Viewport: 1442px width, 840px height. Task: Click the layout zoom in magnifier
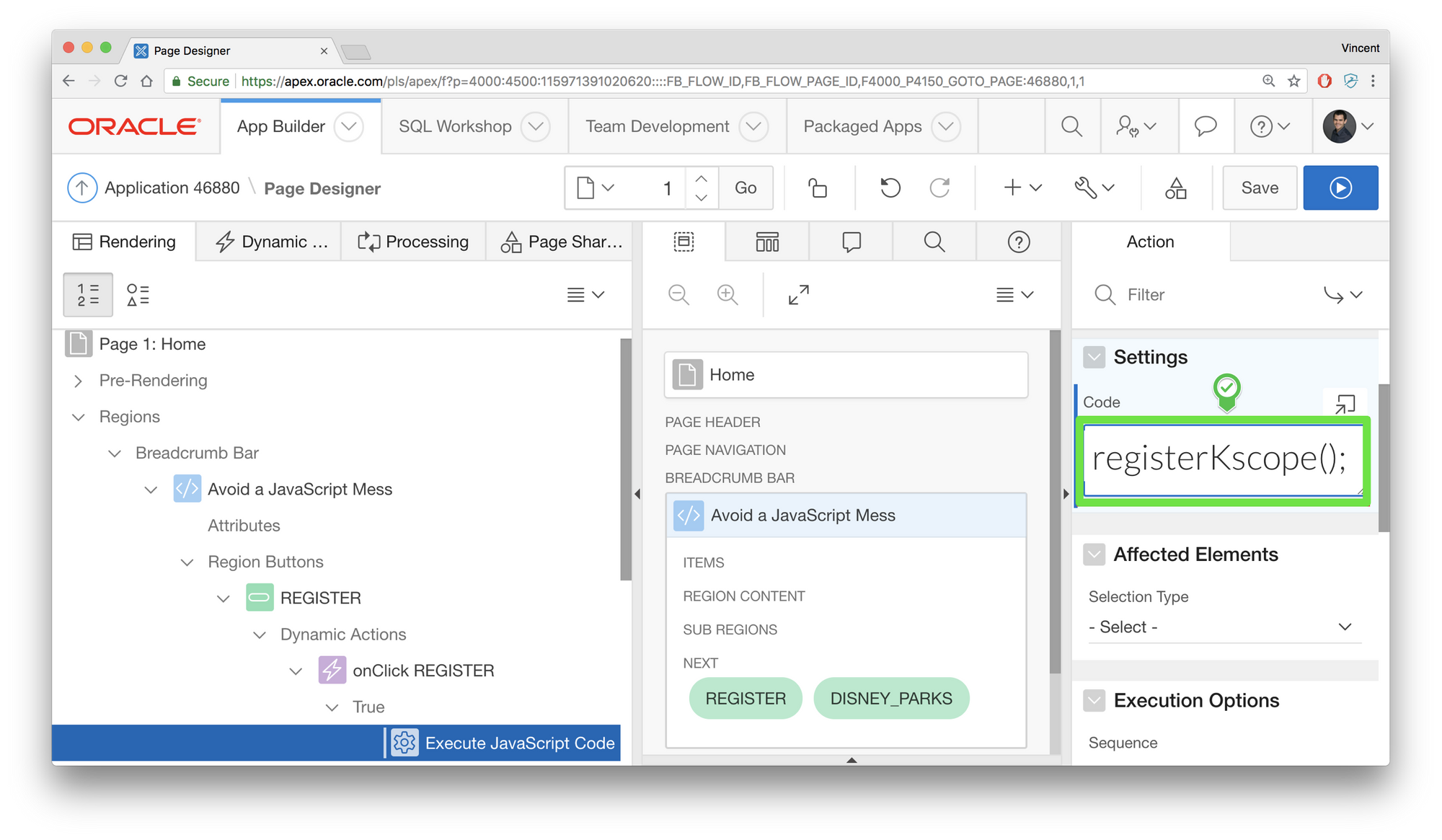[x=727, y=294]
